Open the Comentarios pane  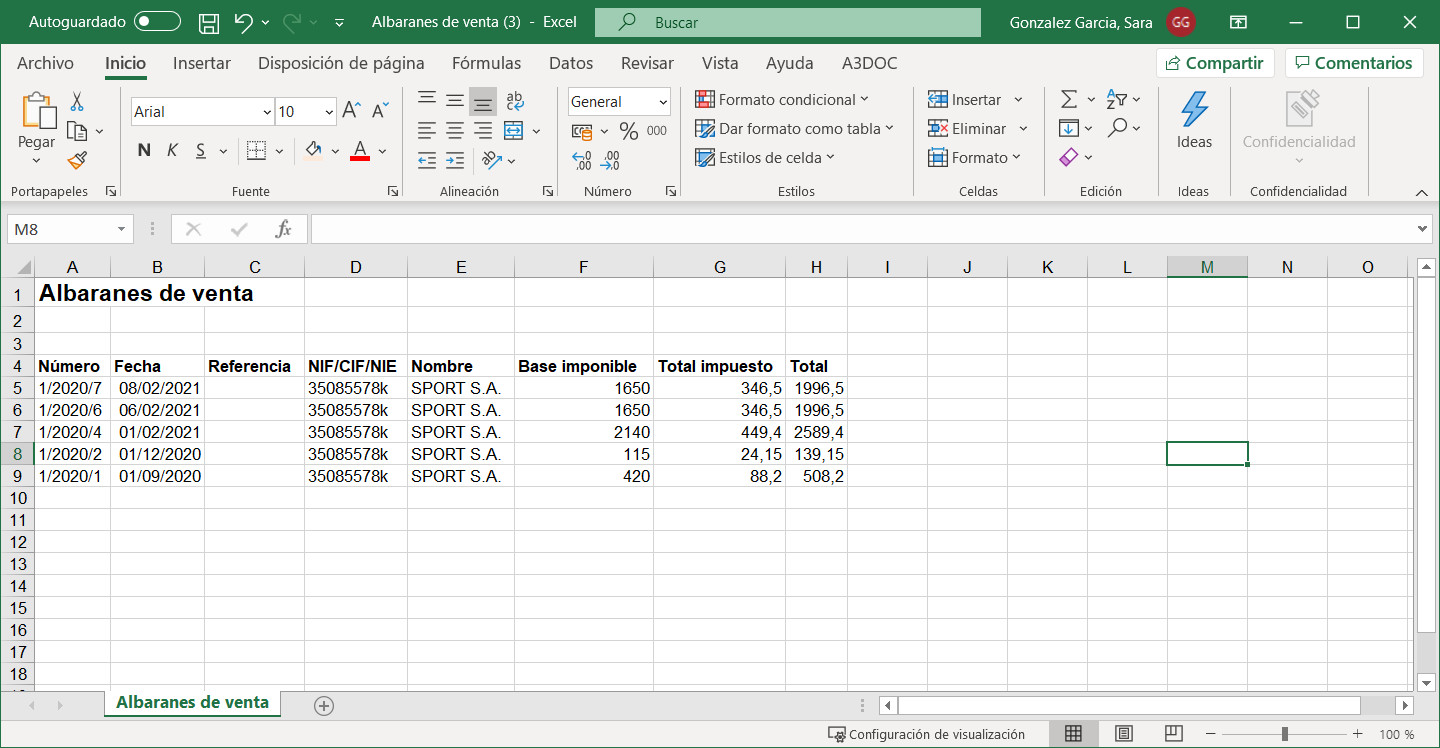tap(1354, 63)
